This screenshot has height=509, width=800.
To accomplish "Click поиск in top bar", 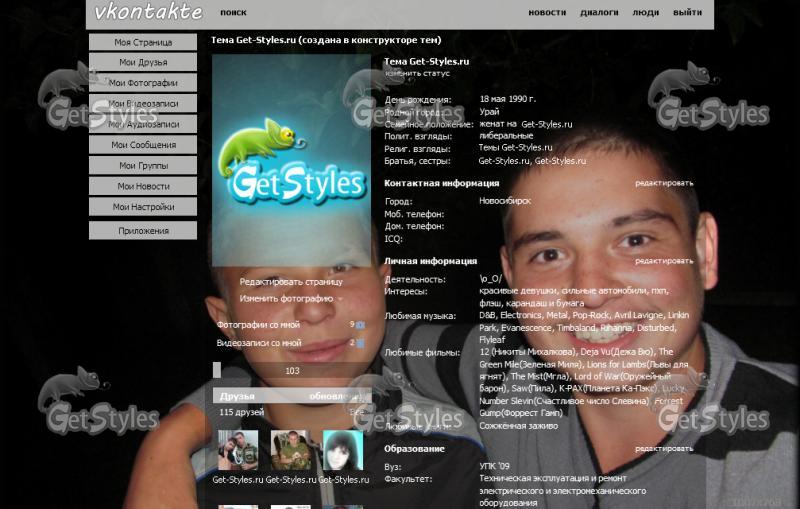I will [x=233, y=13].
